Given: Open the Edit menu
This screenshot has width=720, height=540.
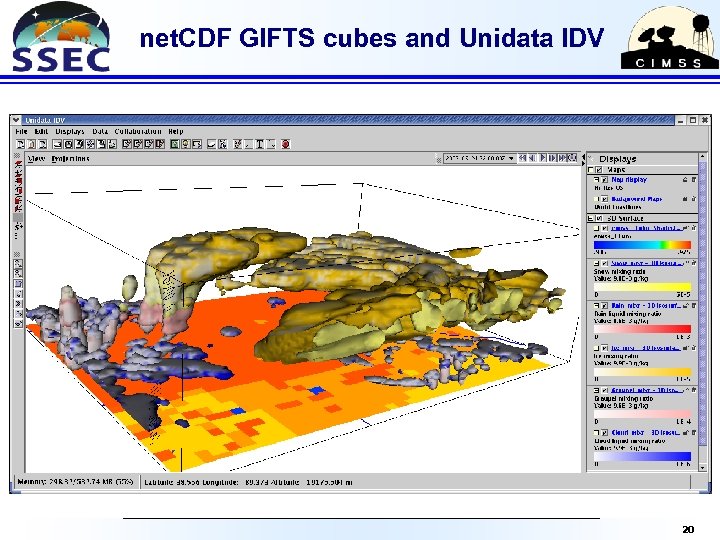Looking at the screenshot, I should (41, 131).
